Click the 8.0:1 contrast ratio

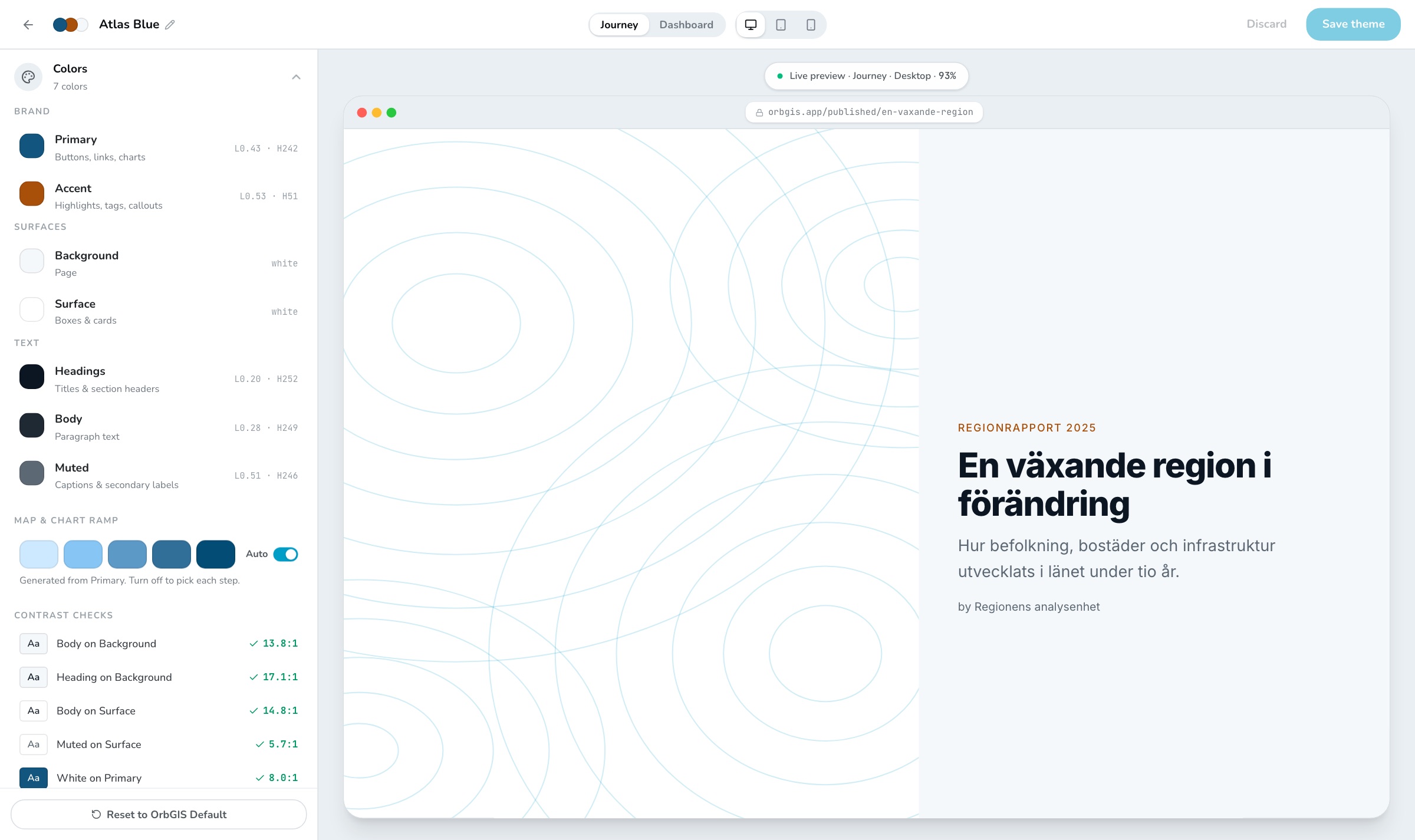(283, 778)
